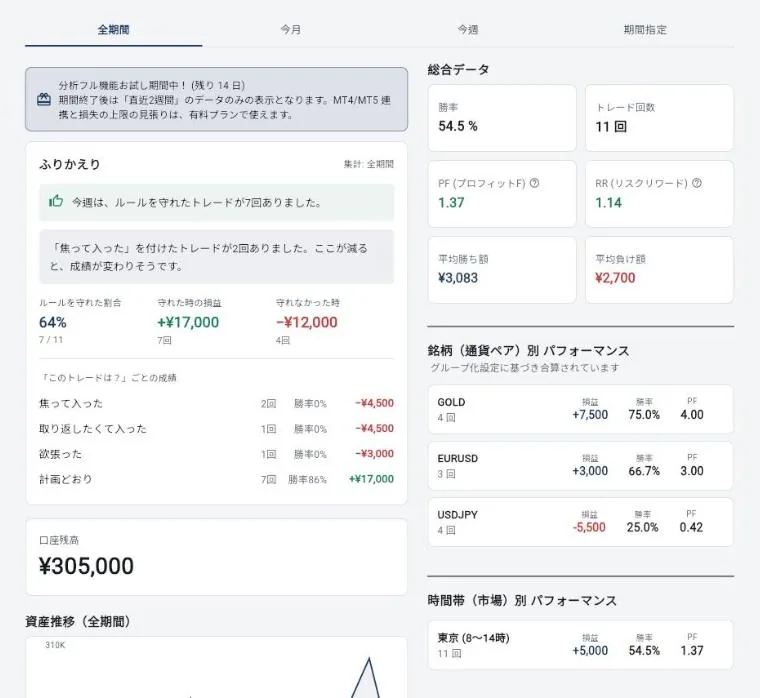Click the gift icon in the trial banner
The height and width of the screenshot is (698, 760).
click(44, 99)
